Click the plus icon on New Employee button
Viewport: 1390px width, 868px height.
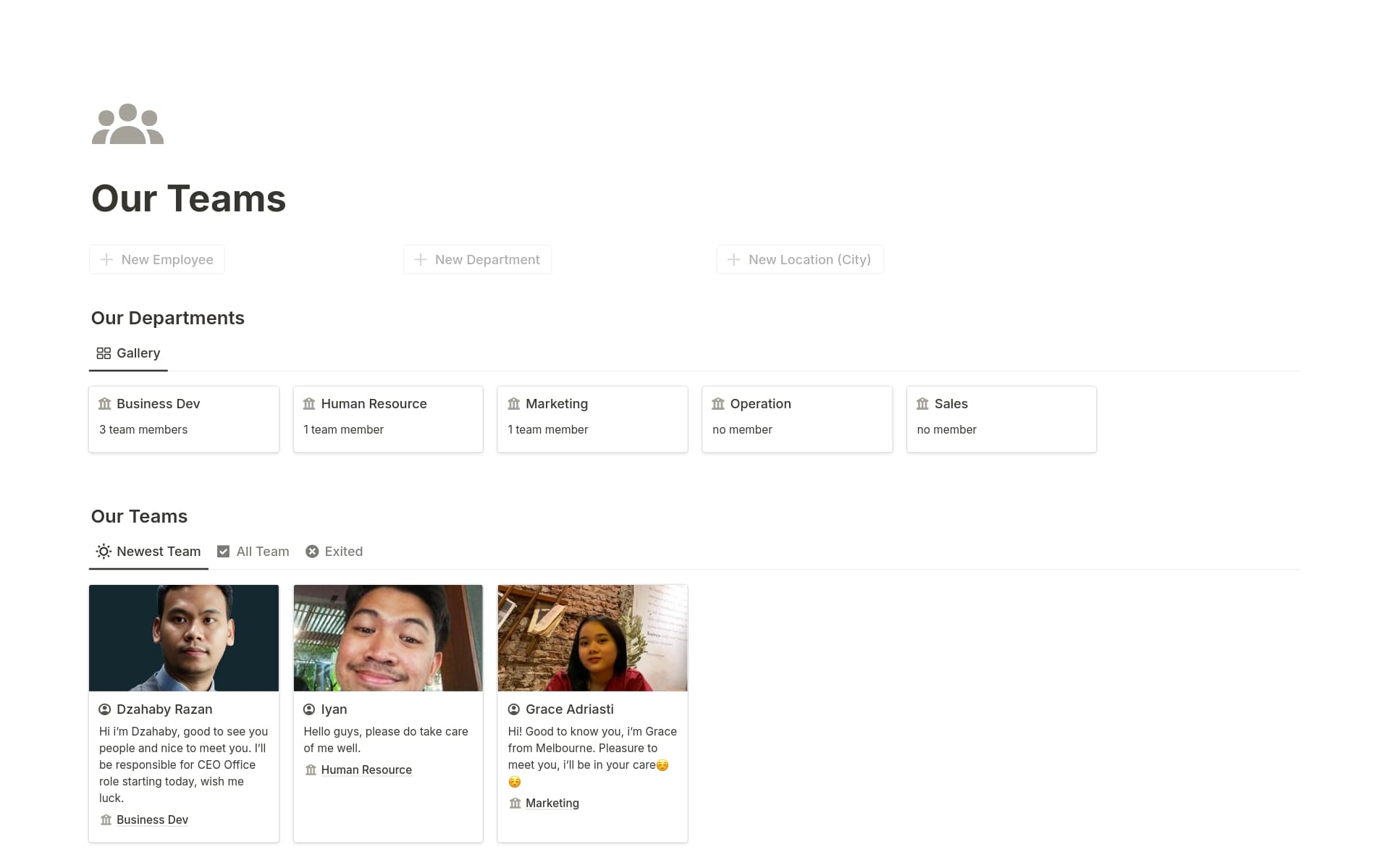[x=106, y=259]
